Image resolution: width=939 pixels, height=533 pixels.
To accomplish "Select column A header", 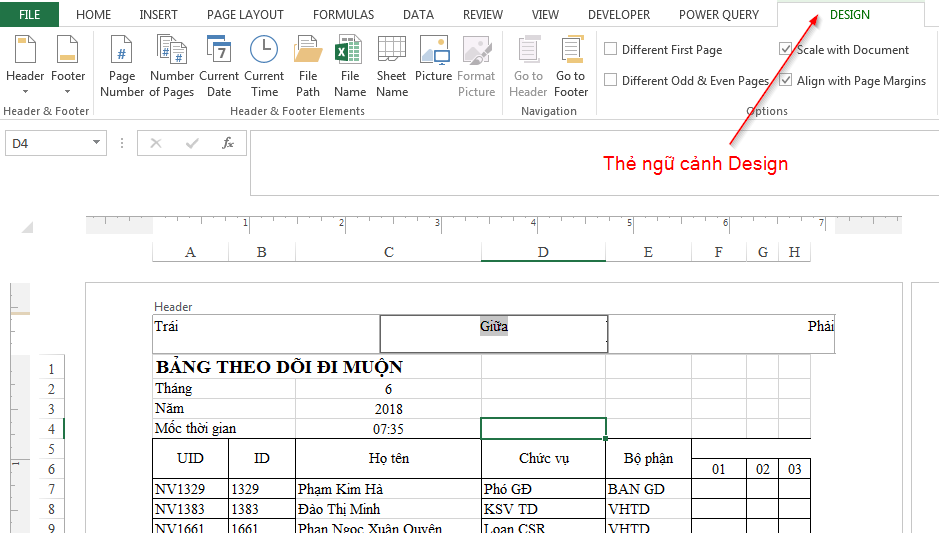I will 190,252.
